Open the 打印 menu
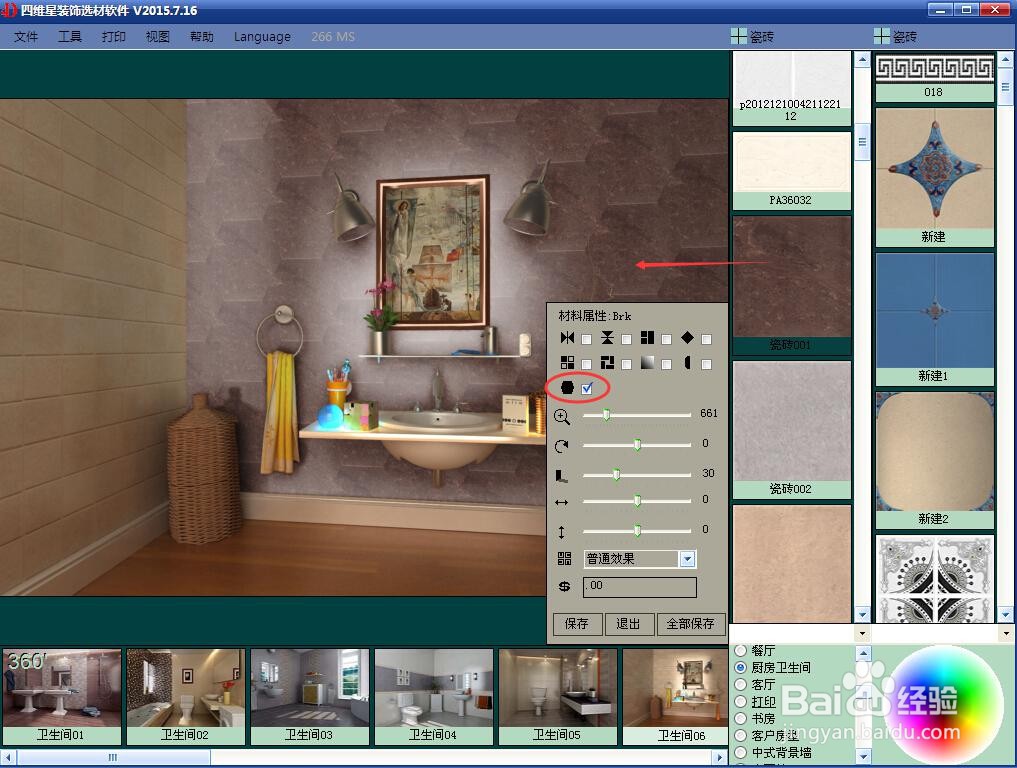Viewport: 1017px width, 768px height. point(114,37)
